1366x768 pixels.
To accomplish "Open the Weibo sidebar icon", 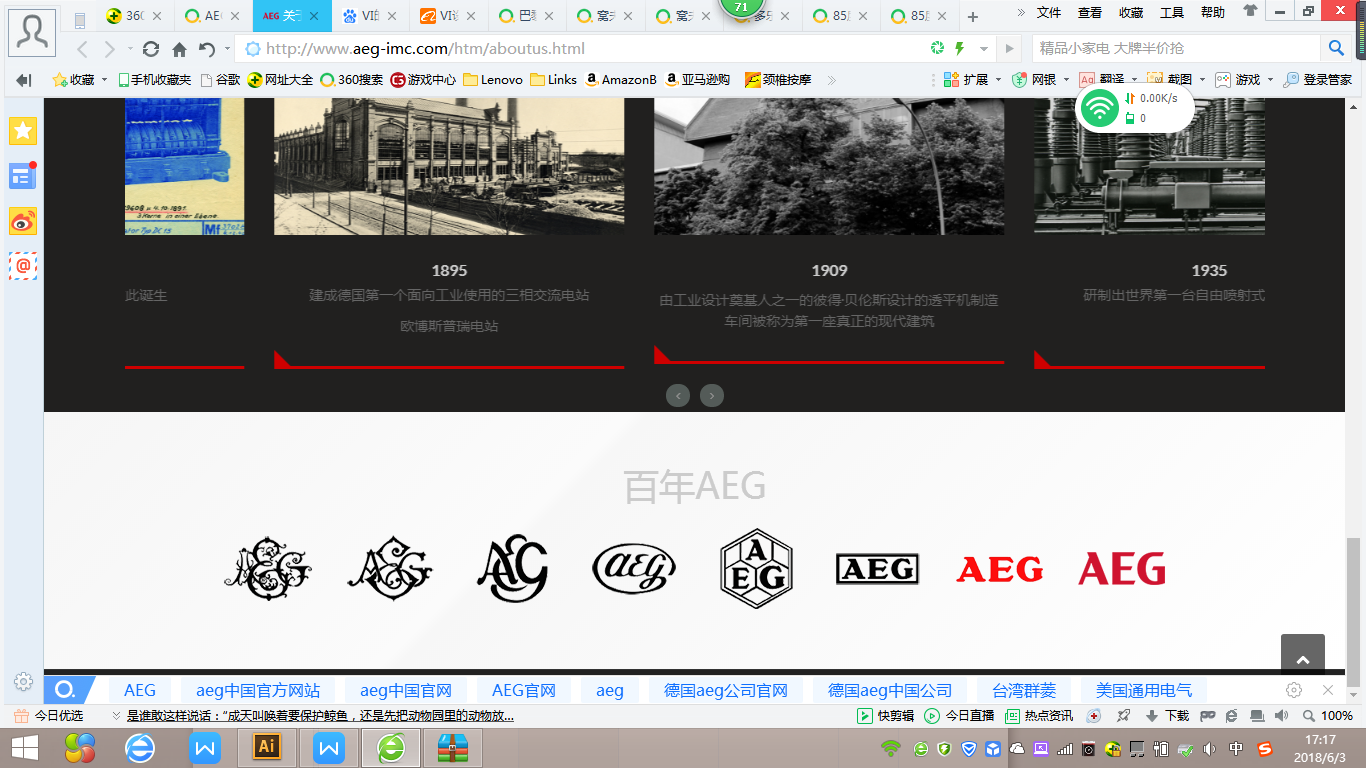I will (23, 221).
